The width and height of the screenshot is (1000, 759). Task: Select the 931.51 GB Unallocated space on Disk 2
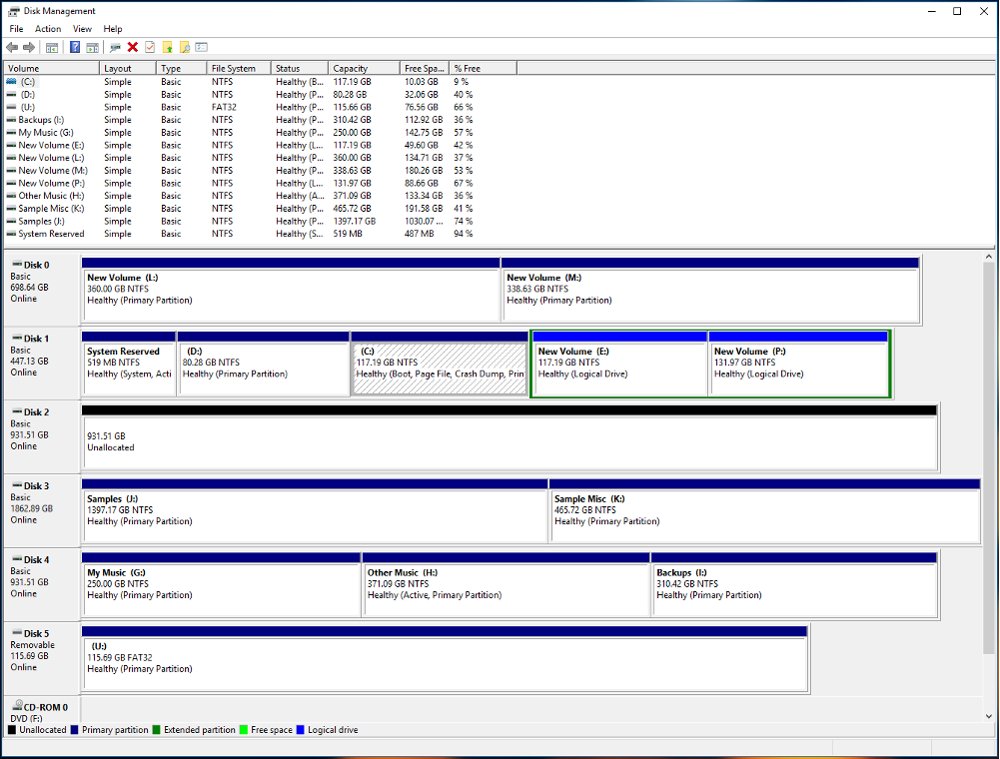point(510,438)
